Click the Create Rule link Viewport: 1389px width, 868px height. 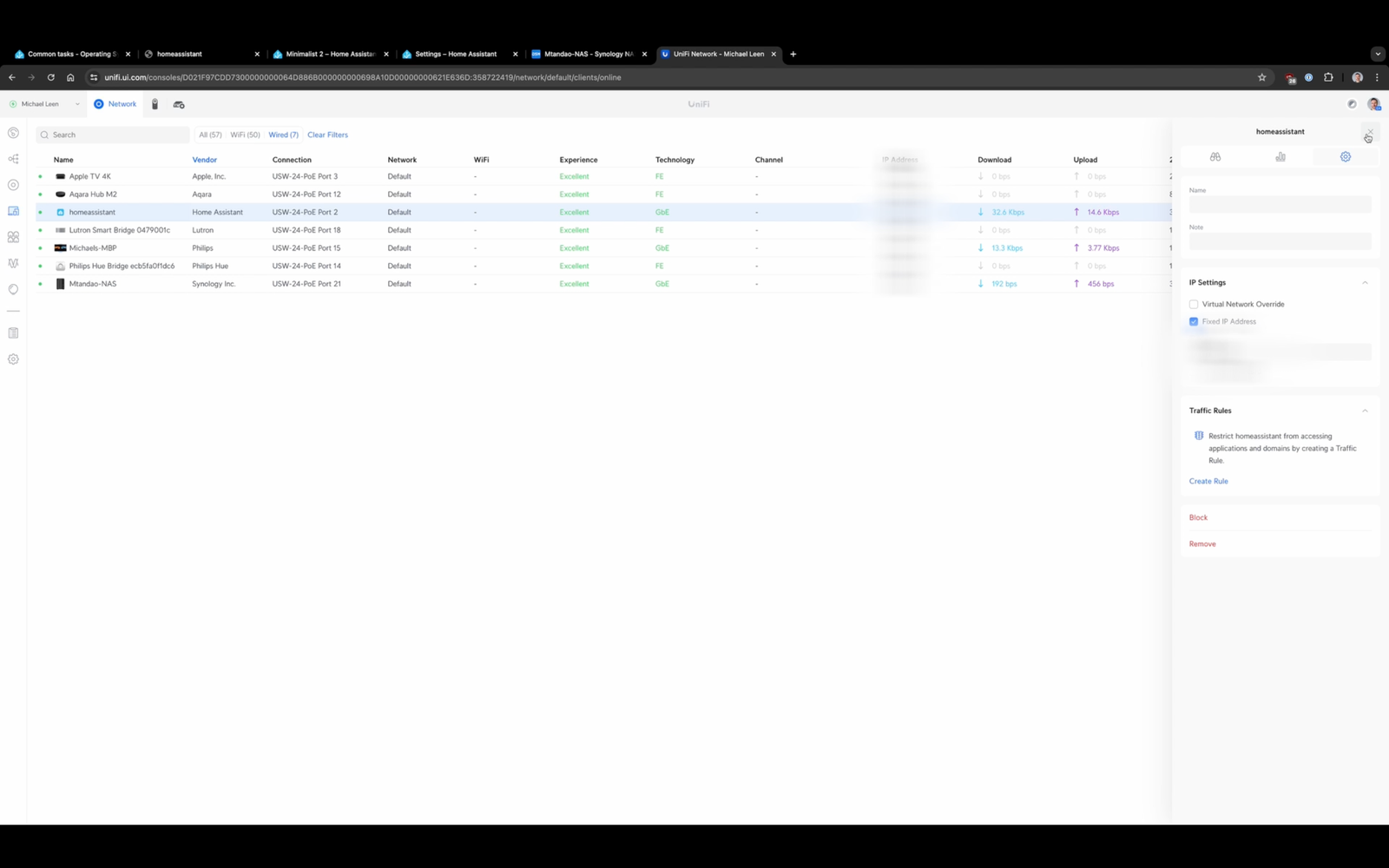(x=1208, y=481)
